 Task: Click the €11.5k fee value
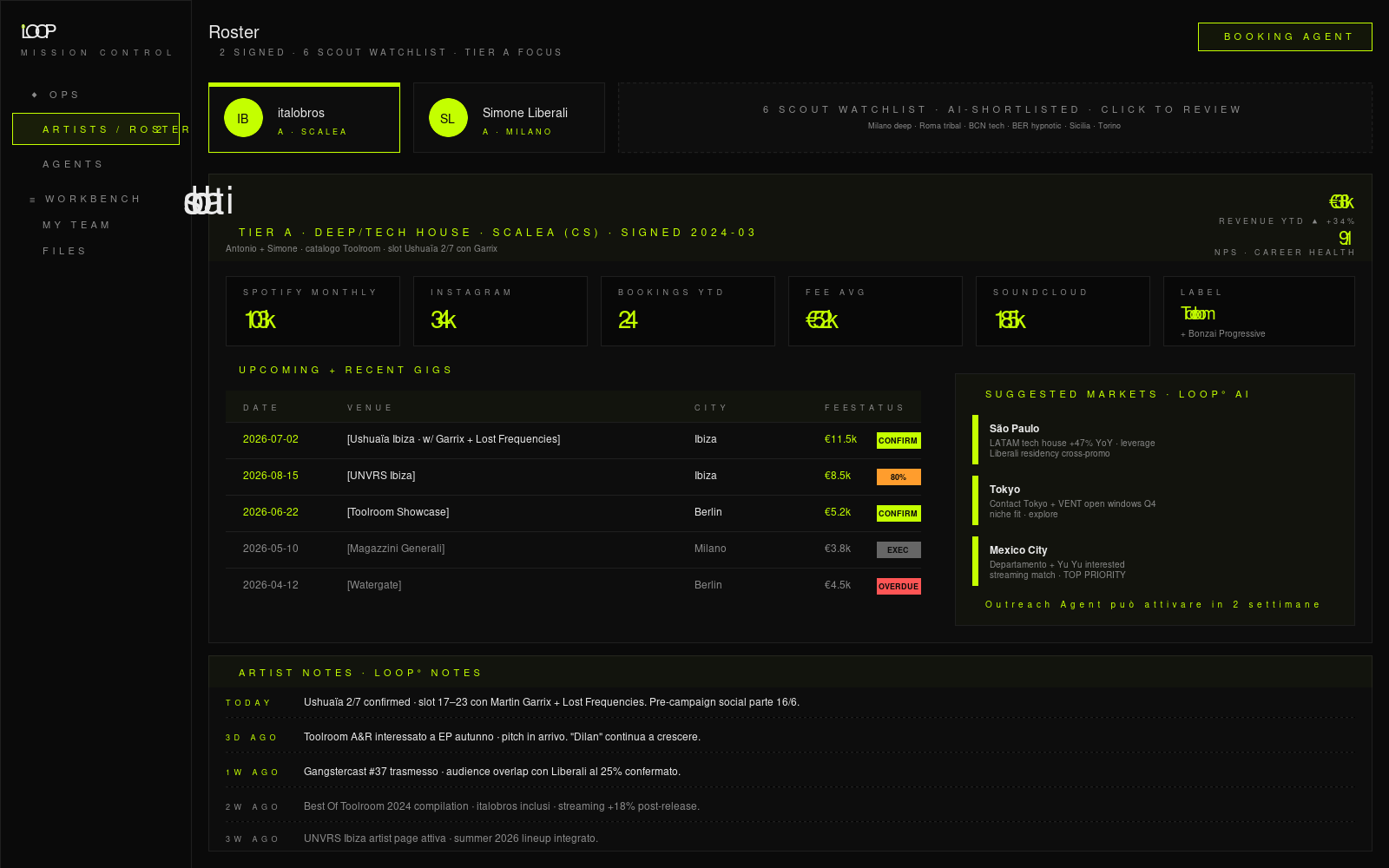tap(840, 439)
